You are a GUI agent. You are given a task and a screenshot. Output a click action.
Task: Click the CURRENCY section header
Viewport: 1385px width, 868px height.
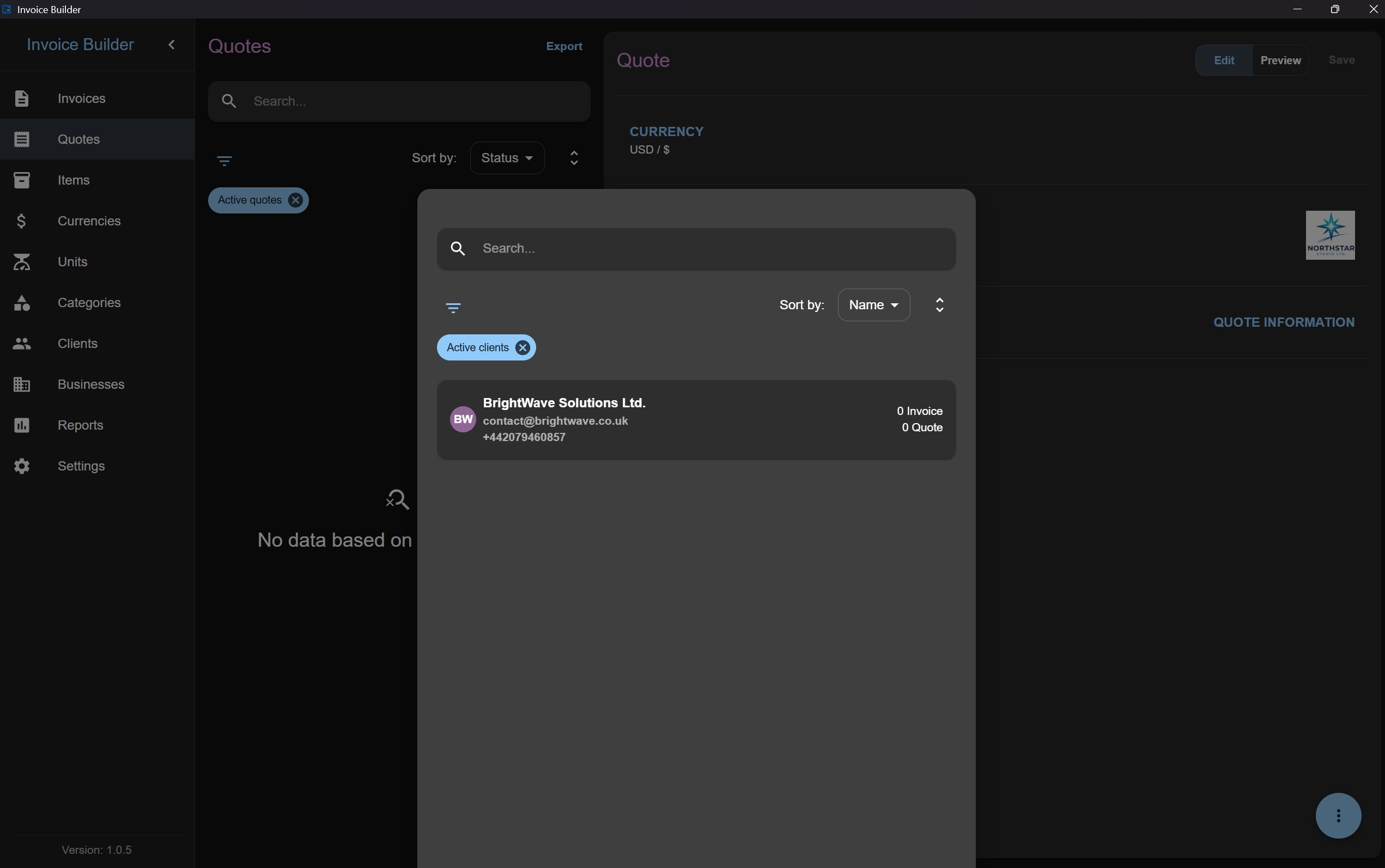(666, 131)
